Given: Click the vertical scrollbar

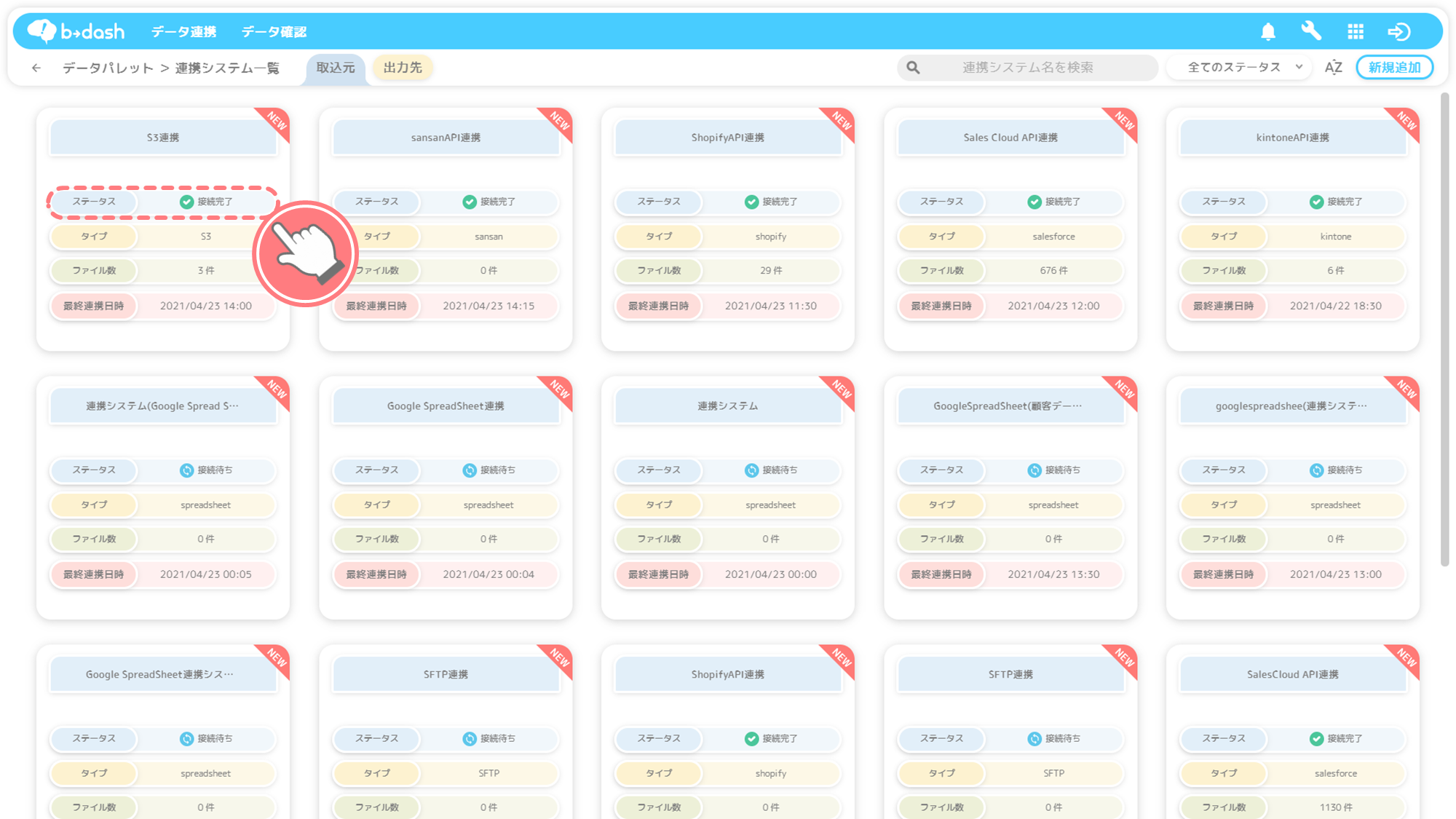Looking at the screenshot, I should (1444, 329).
